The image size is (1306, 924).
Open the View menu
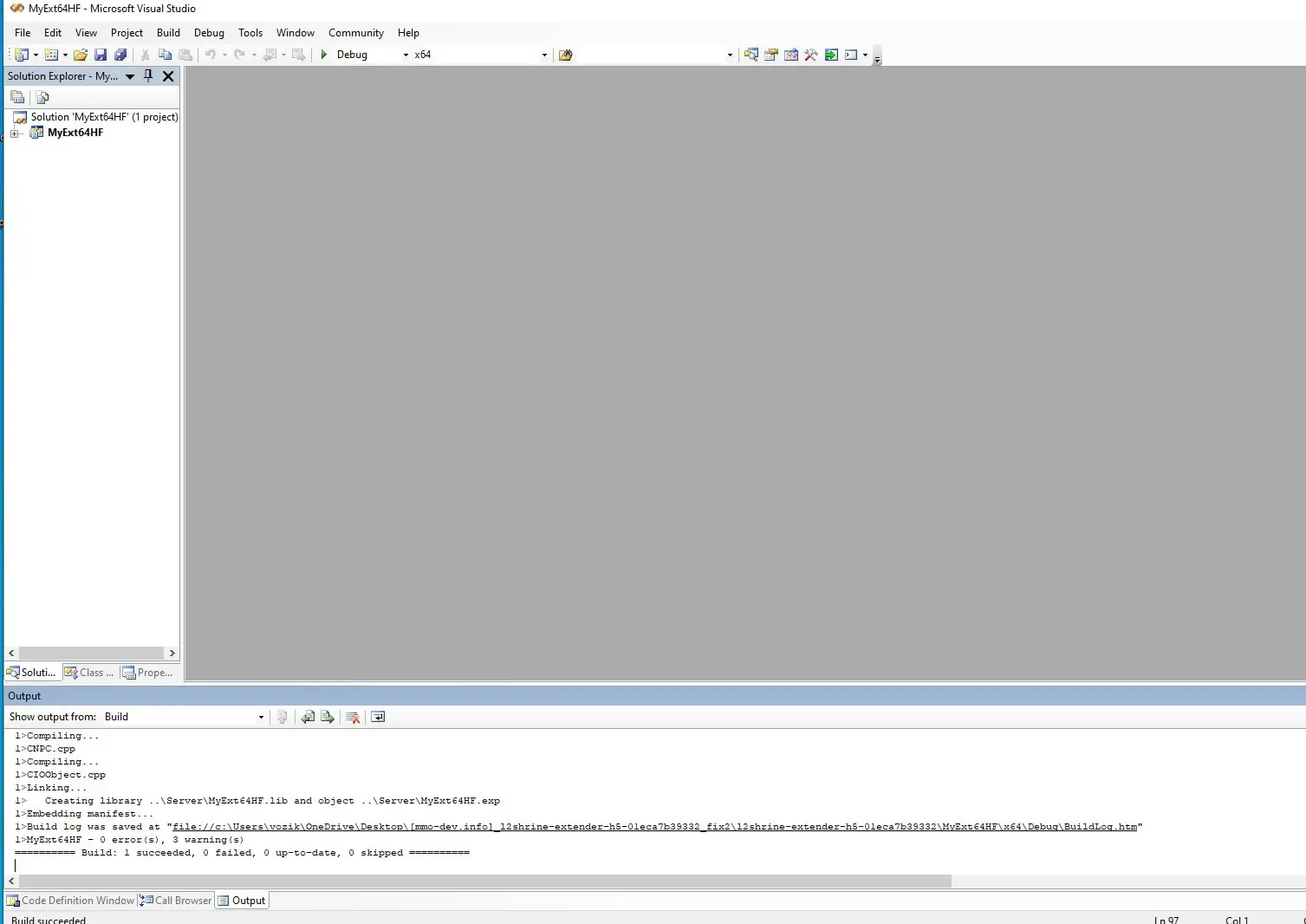pos(86,33)
